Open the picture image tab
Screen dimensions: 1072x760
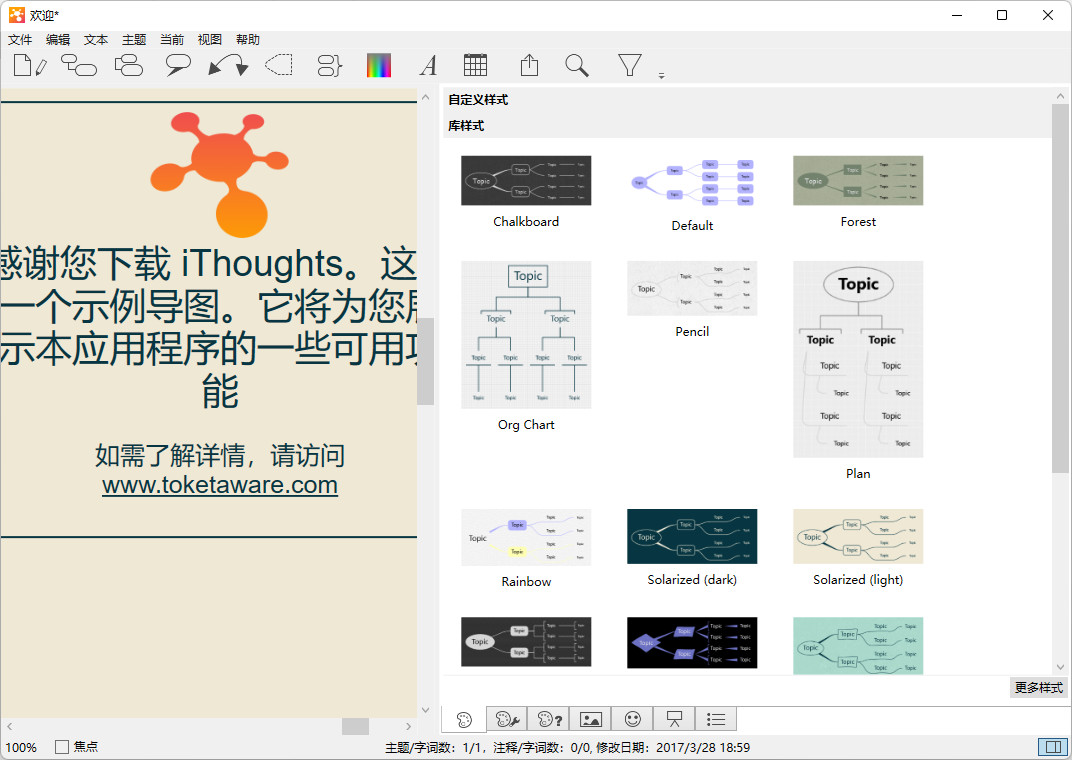(590, 720)
